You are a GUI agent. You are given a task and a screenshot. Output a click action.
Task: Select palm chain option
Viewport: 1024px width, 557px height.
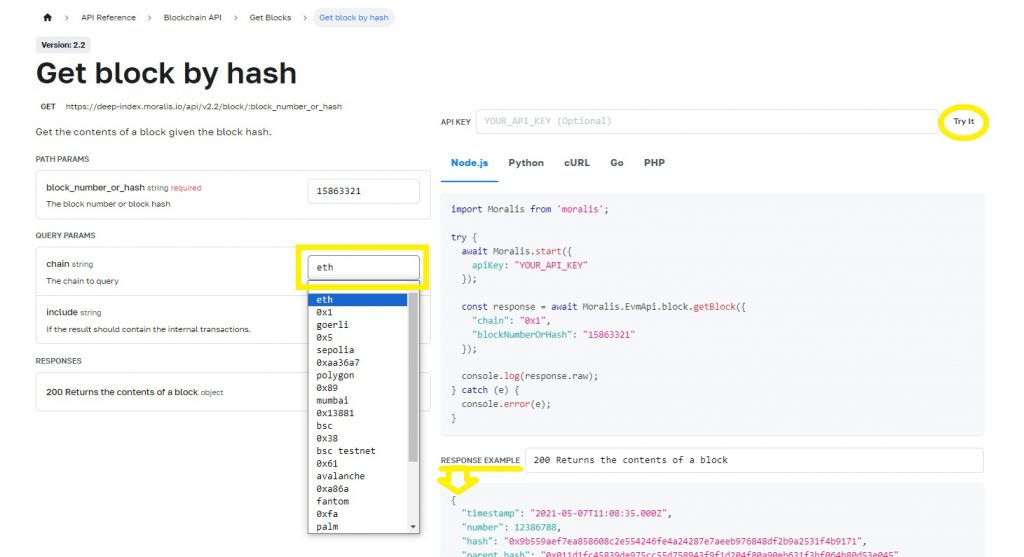358,527
